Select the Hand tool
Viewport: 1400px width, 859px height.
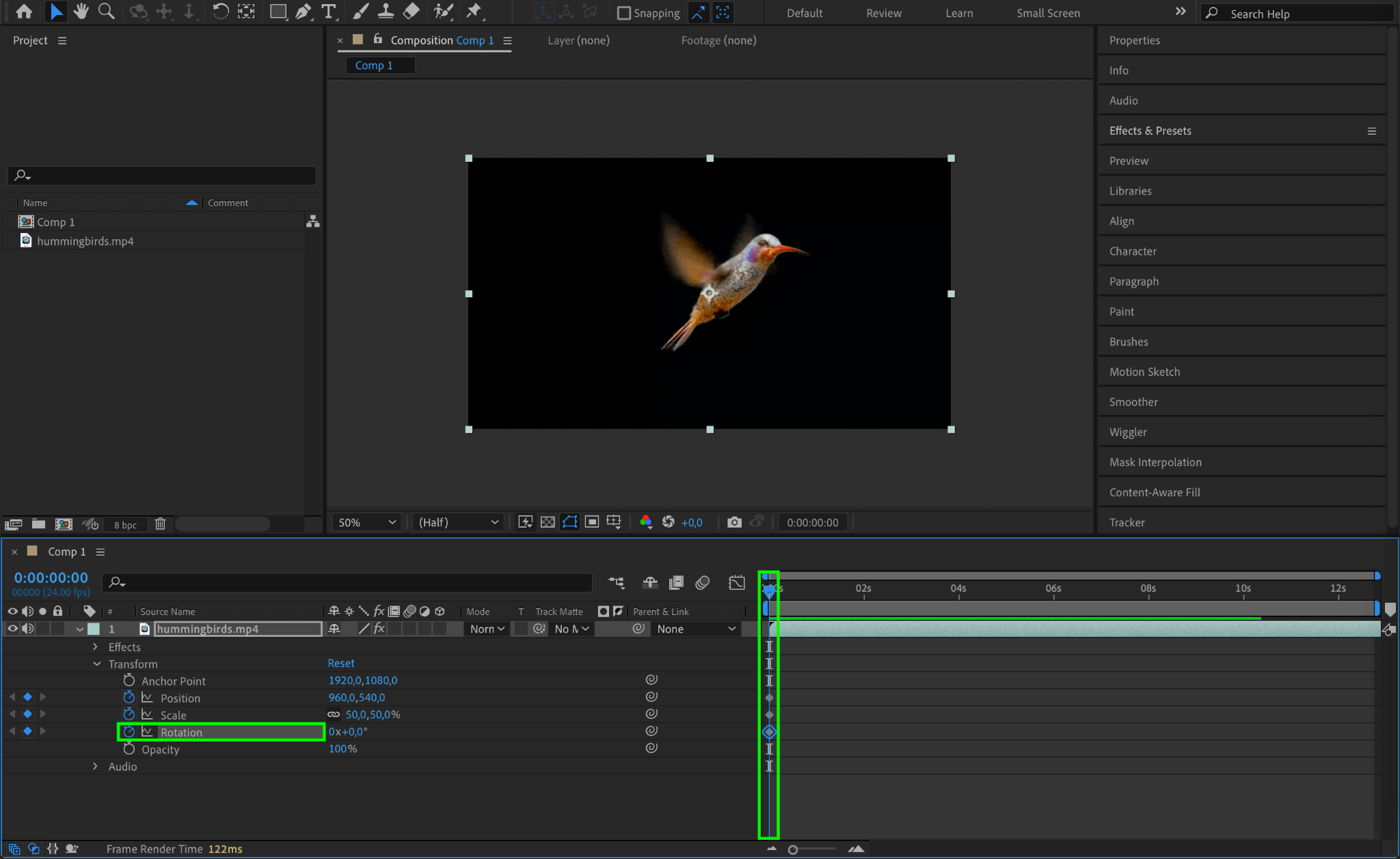click(81, 12)
